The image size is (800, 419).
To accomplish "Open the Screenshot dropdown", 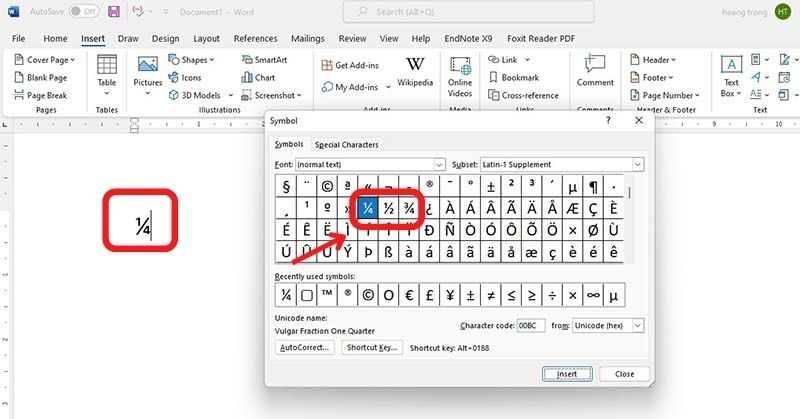I will (x=271, y=95).
